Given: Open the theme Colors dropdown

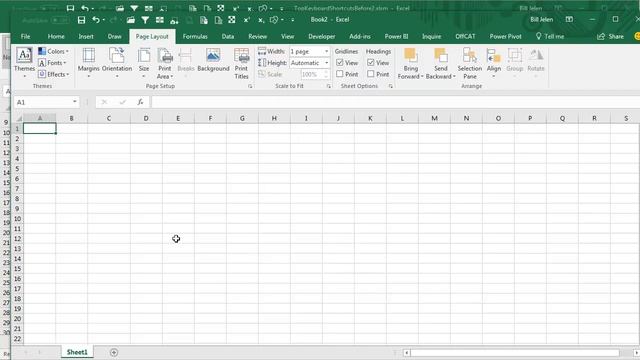Looking at the screenshot, I should [53, 51].
